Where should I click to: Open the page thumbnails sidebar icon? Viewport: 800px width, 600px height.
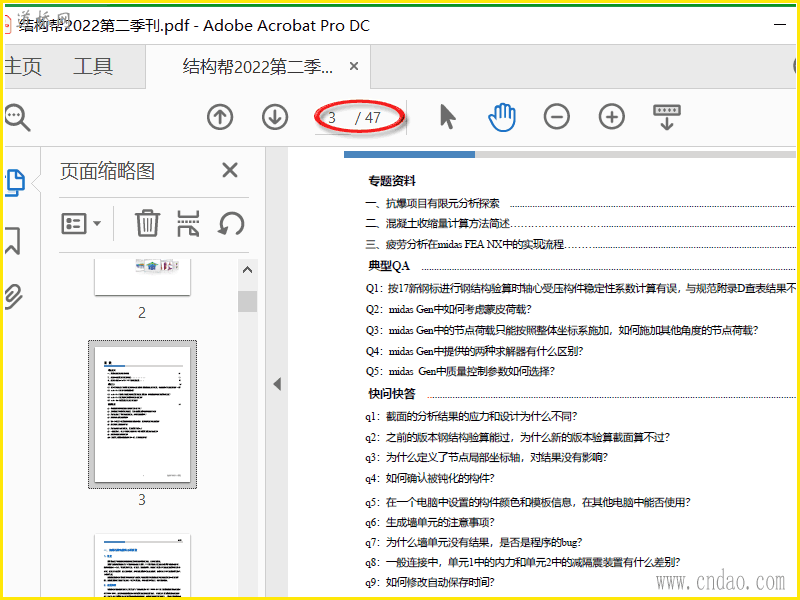15,183
